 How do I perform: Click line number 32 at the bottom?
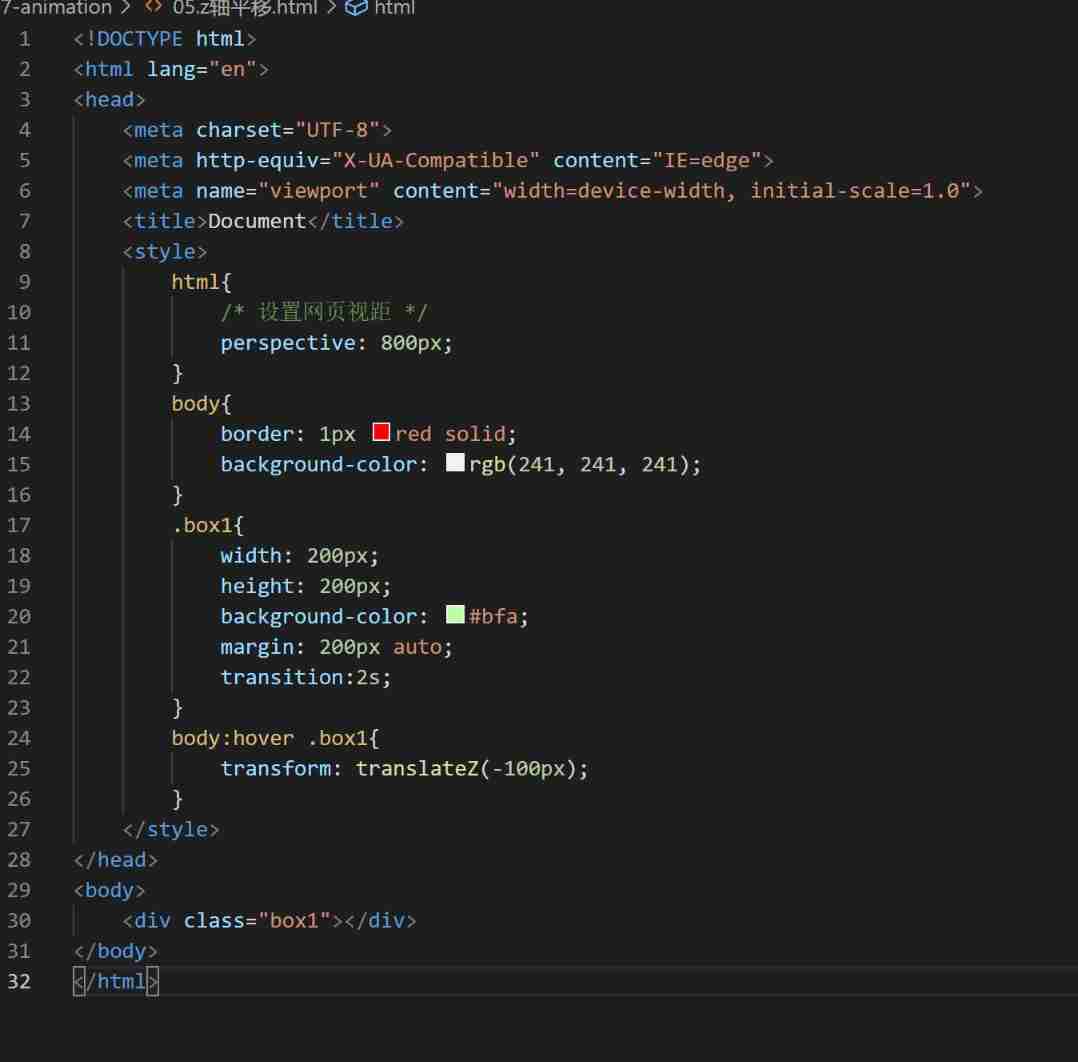click(19, 981)
